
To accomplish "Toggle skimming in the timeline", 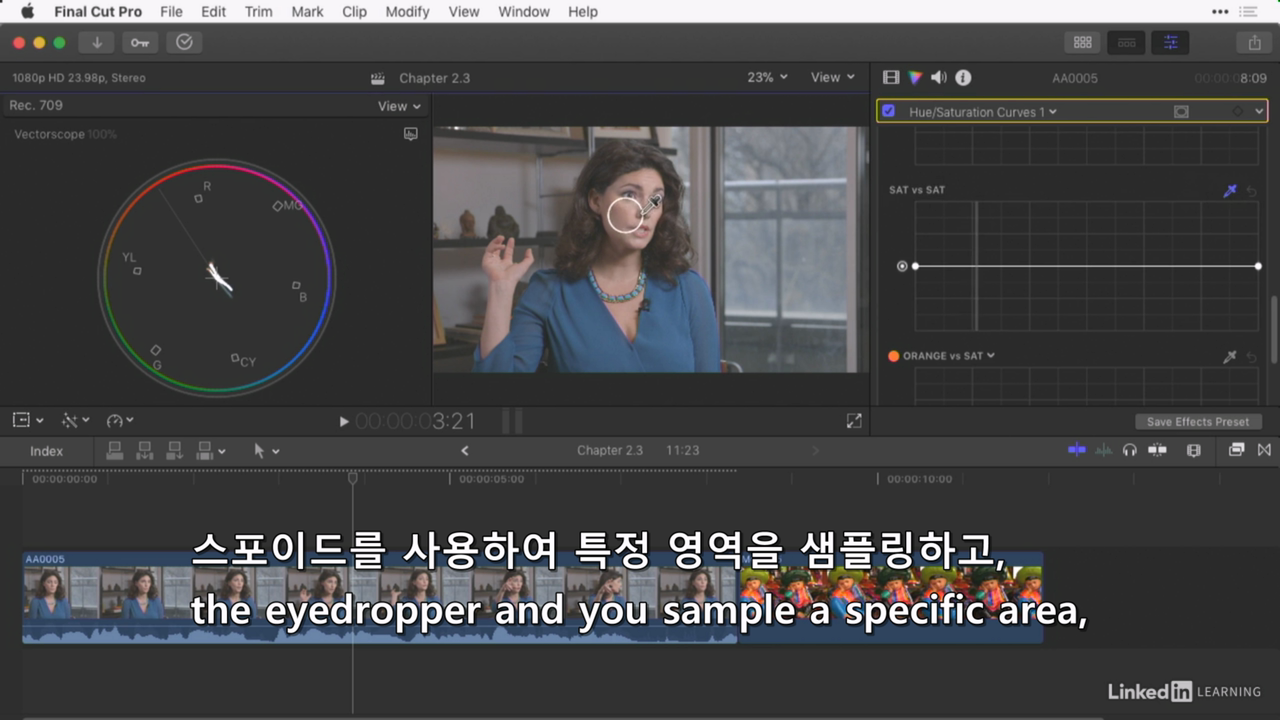I will pos(1077,450).
